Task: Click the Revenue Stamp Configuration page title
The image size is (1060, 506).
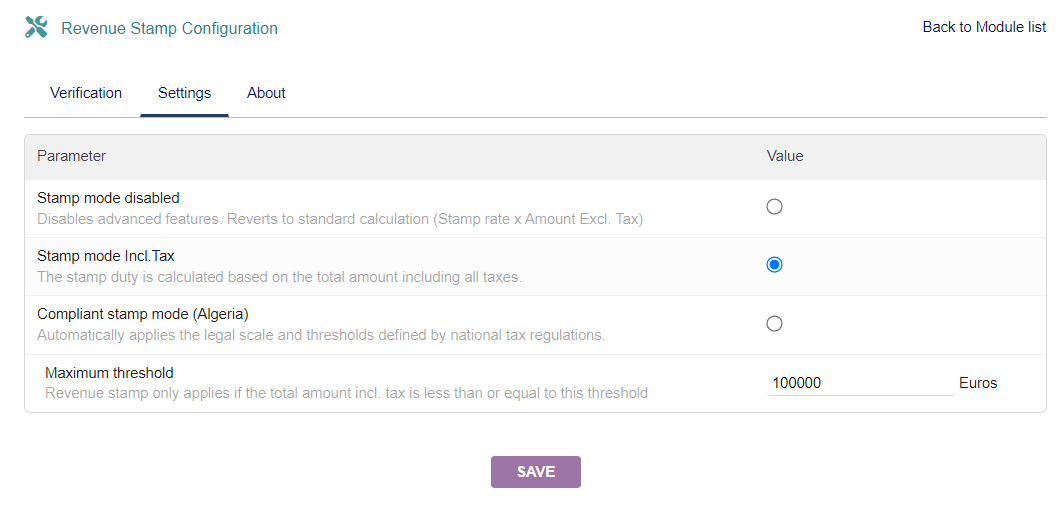Action: 169,28
